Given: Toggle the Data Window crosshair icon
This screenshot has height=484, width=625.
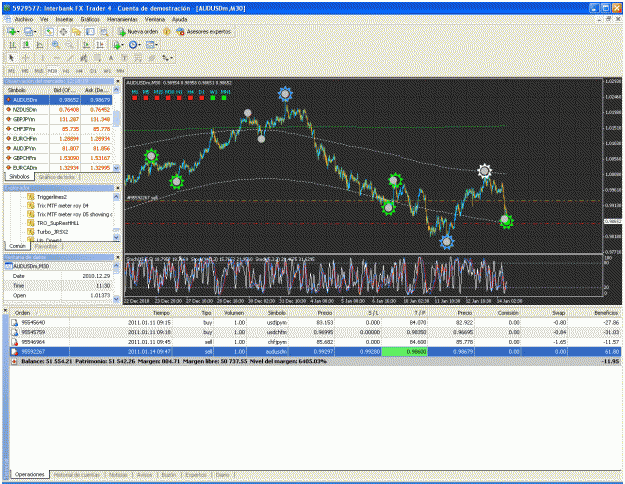Looking at the screenshot, I should click(63, 31).
